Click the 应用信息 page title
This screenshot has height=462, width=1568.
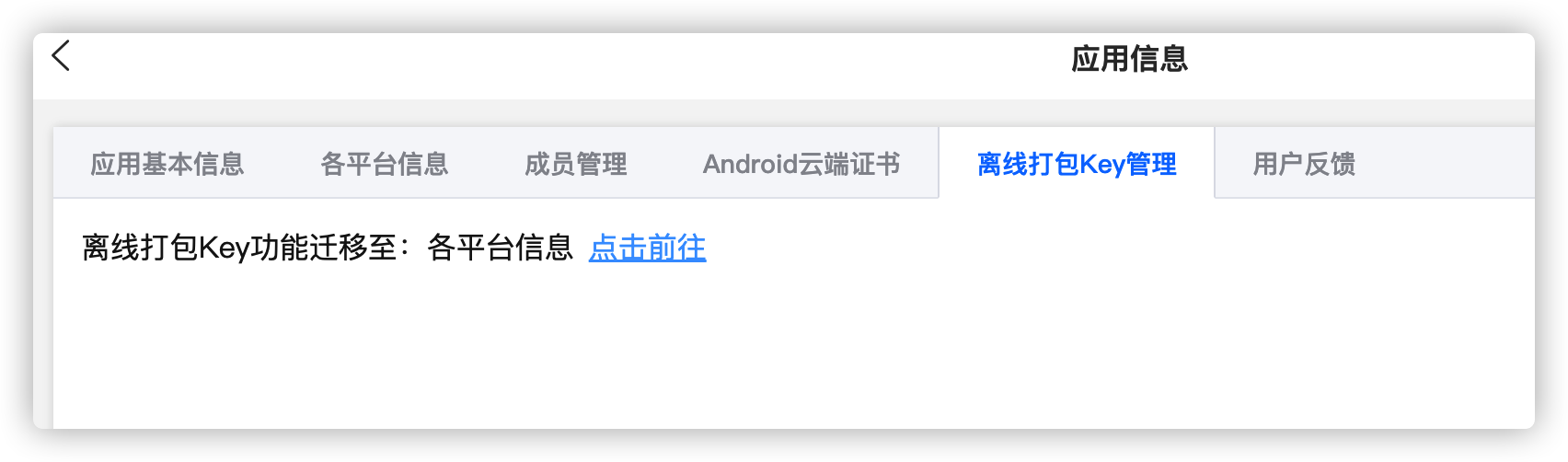(x=1129, y=59)
